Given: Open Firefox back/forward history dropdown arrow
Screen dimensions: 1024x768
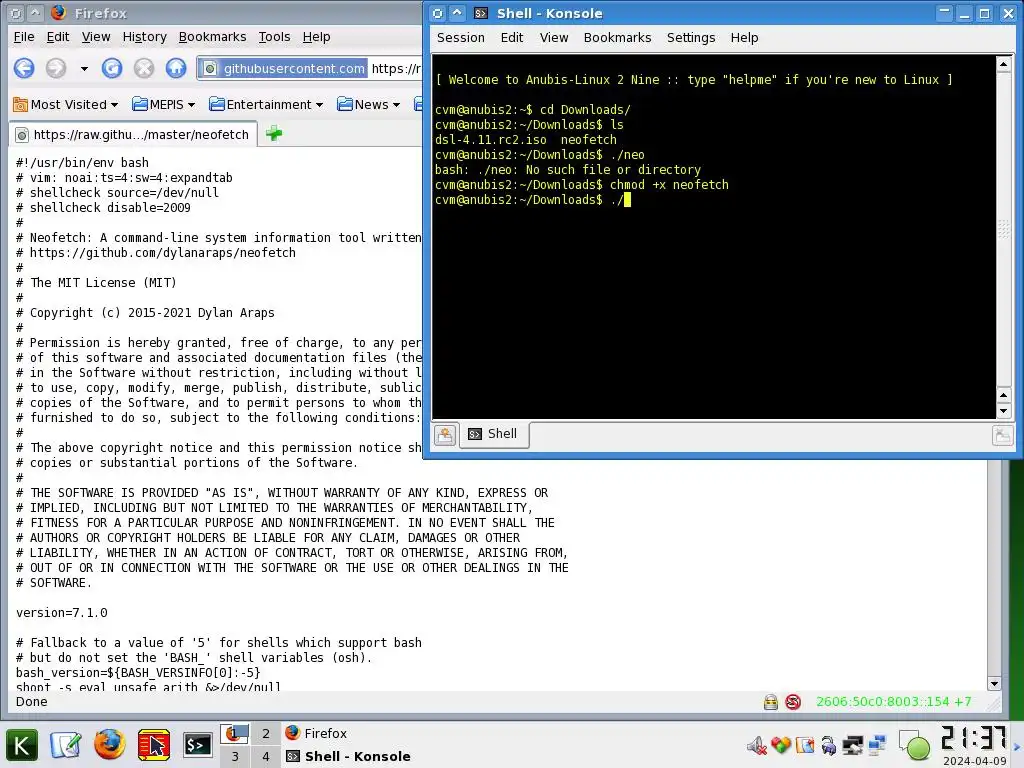Looking at the screenshot, I should pos(84,69).
